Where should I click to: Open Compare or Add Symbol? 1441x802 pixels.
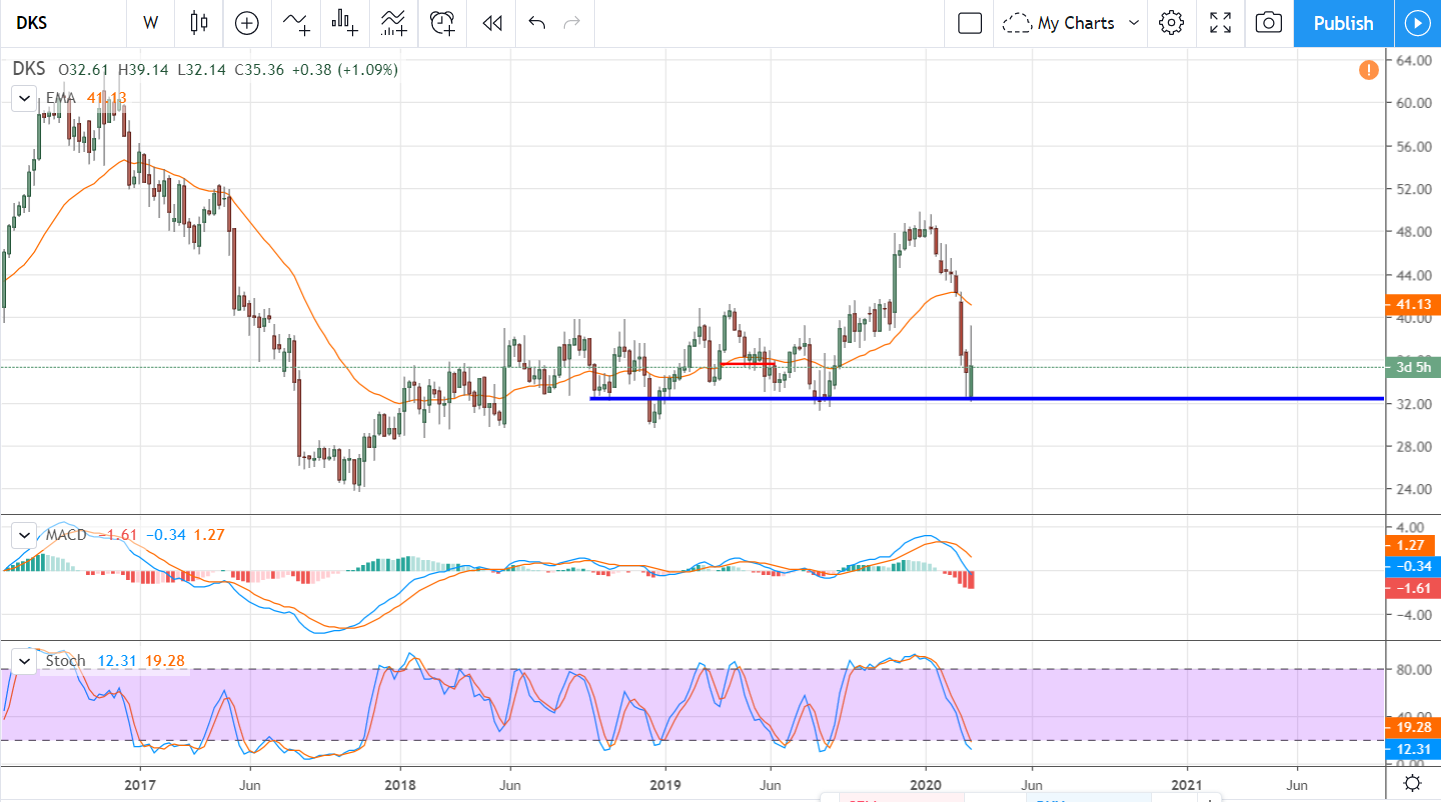point(247,23)
